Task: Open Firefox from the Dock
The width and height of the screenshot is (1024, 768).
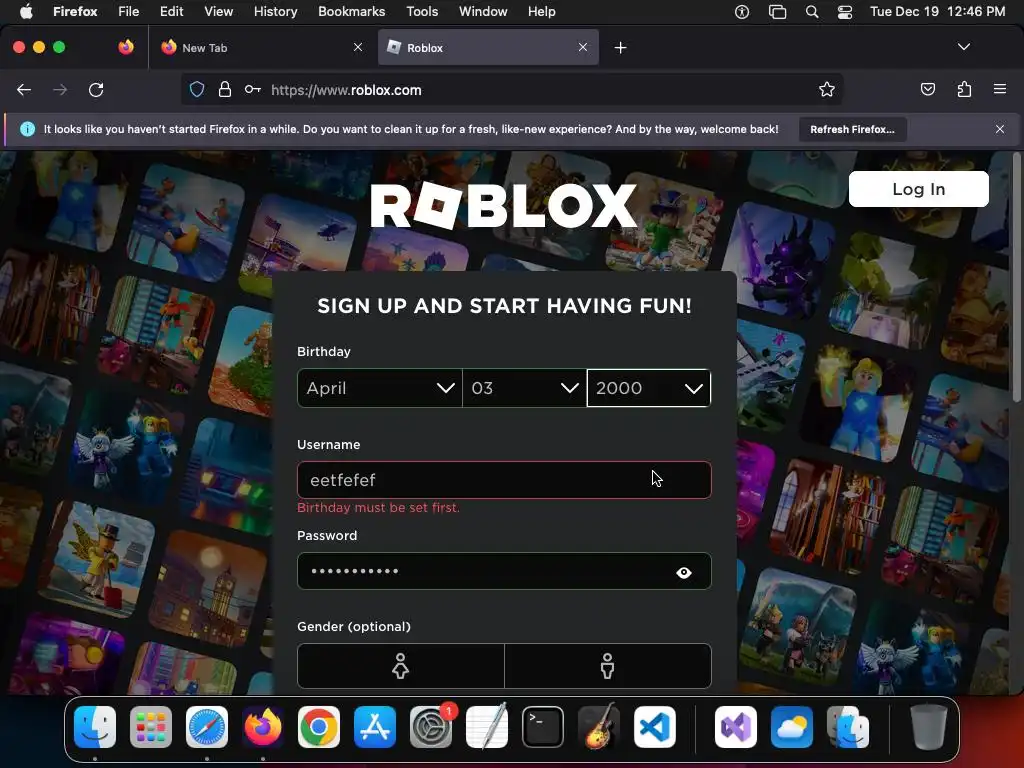Action: 263,727
